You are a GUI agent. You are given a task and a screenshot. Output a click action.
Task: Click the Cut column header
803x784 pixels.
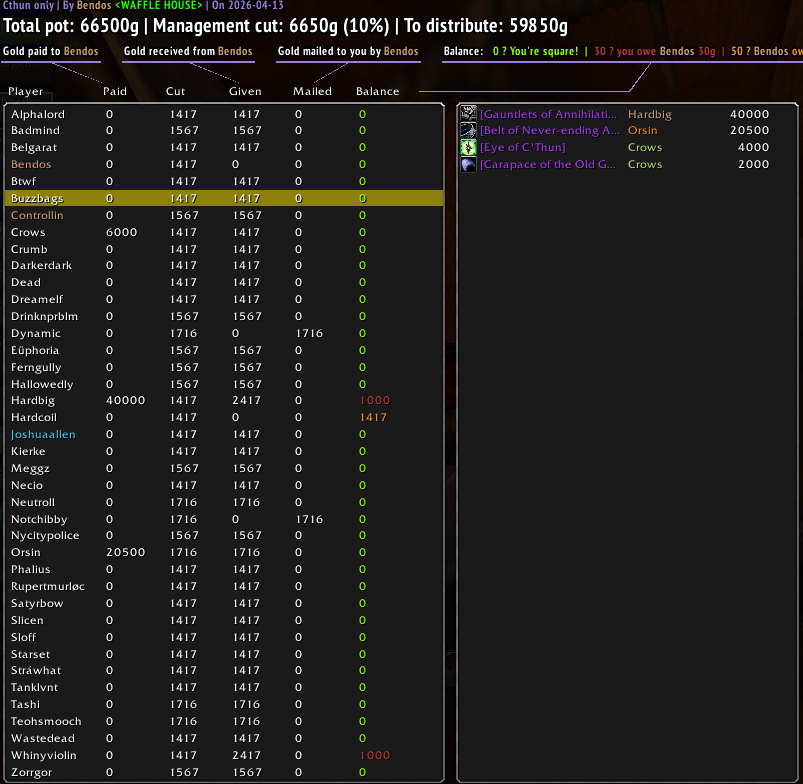[175, 91]
